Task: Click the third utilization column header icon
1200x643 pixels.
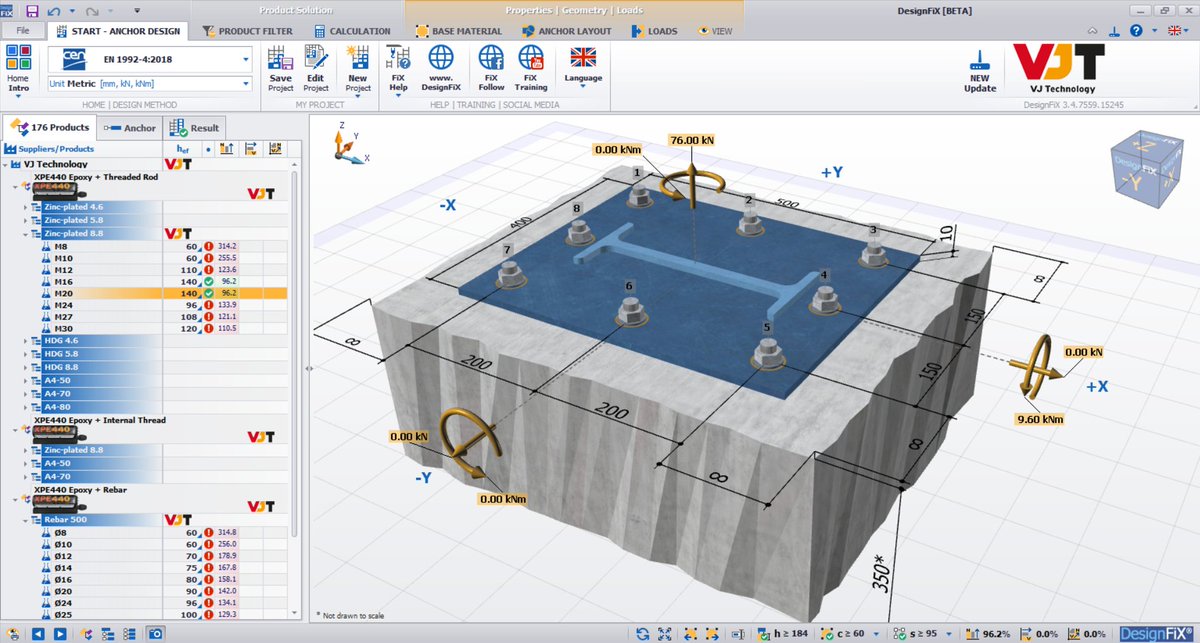Action: tap(274, 149)
